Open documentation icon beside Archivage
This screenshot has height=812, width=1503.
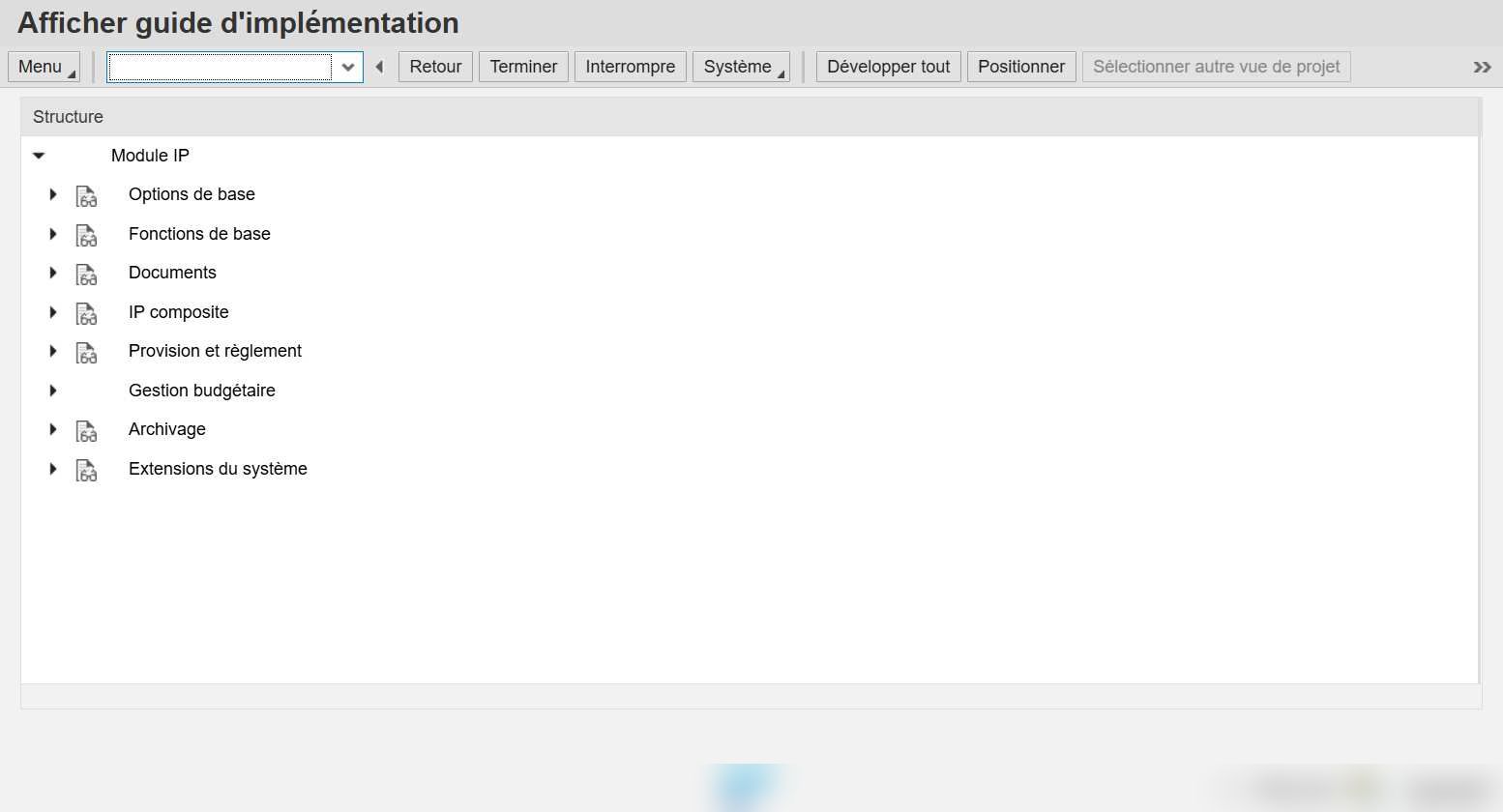tap(87, 431)
